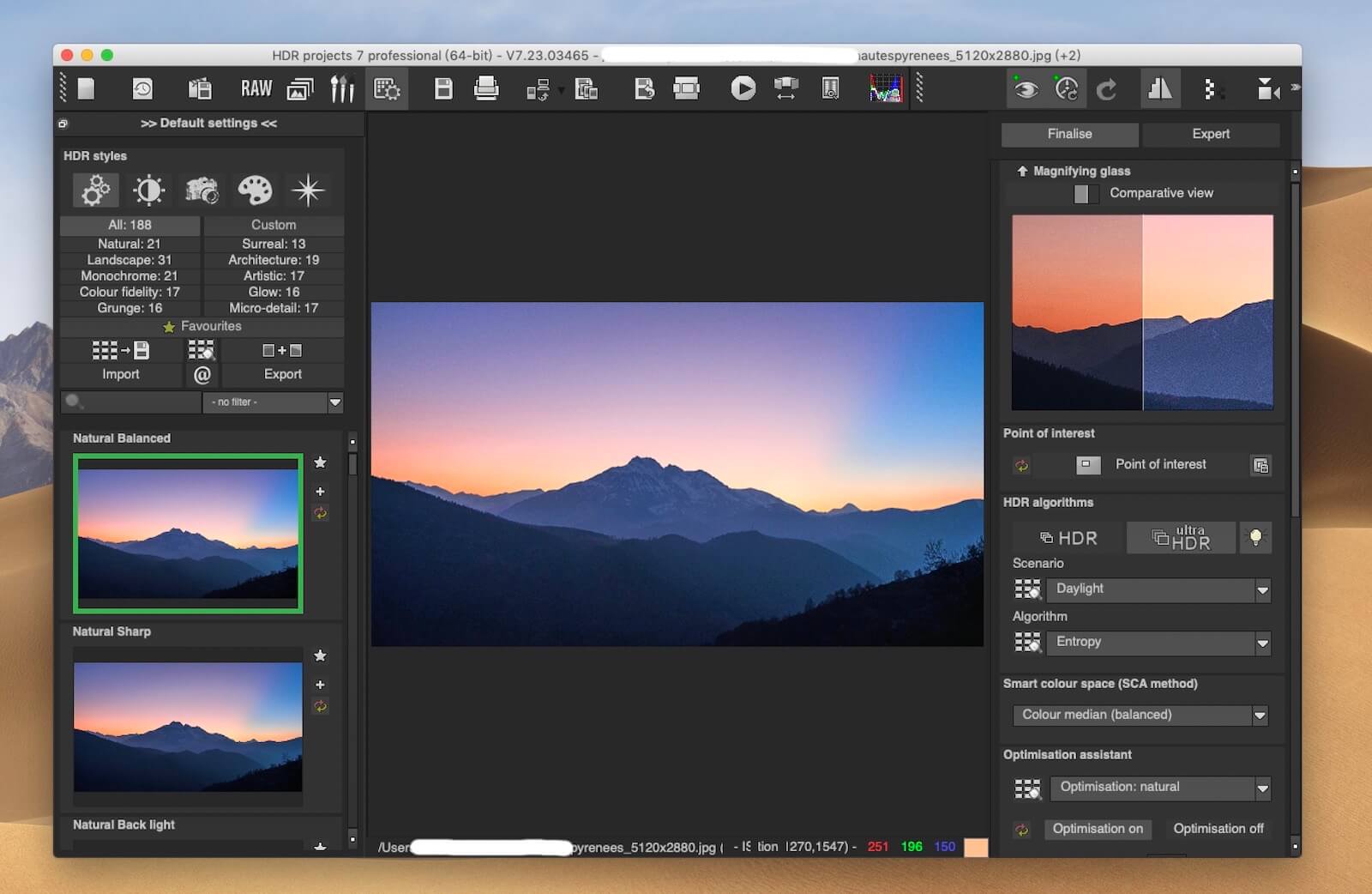1372x894 pixels.
Task: Select the Finalise tab
Action: (x=1068, y=134)
